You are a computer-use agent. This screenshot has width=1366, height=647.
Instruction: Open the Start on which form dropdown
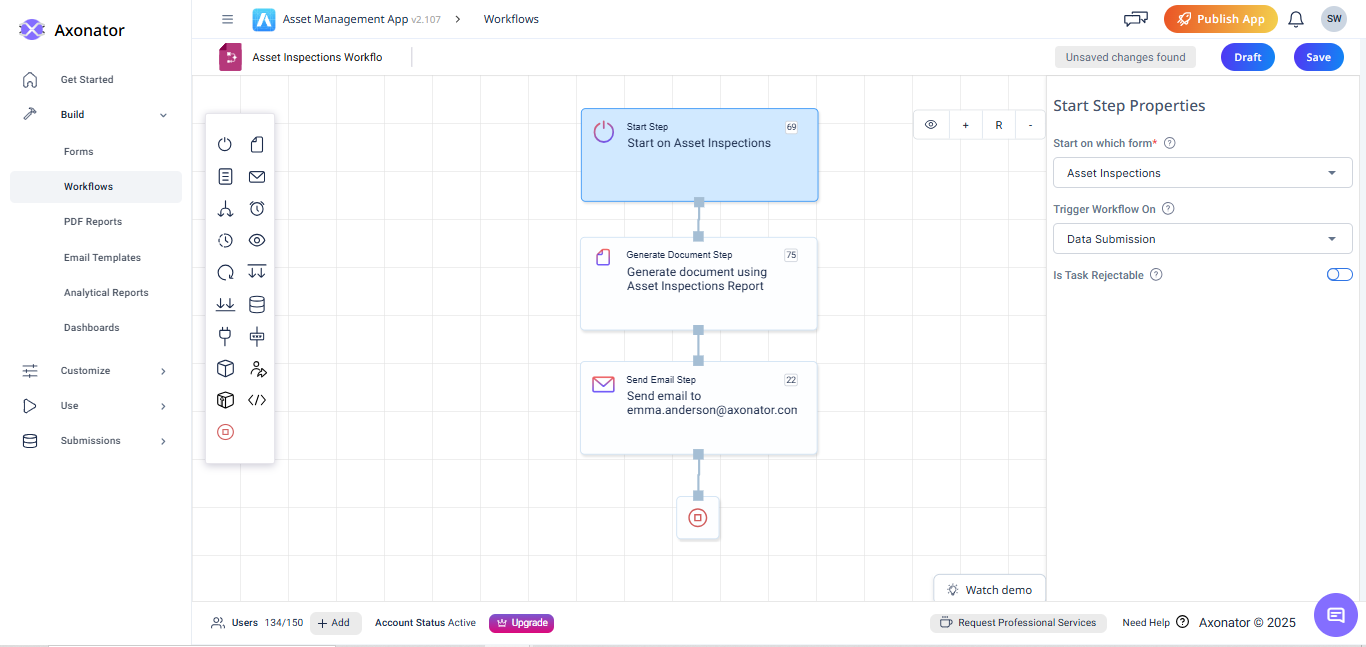(x=1201, y=172)
